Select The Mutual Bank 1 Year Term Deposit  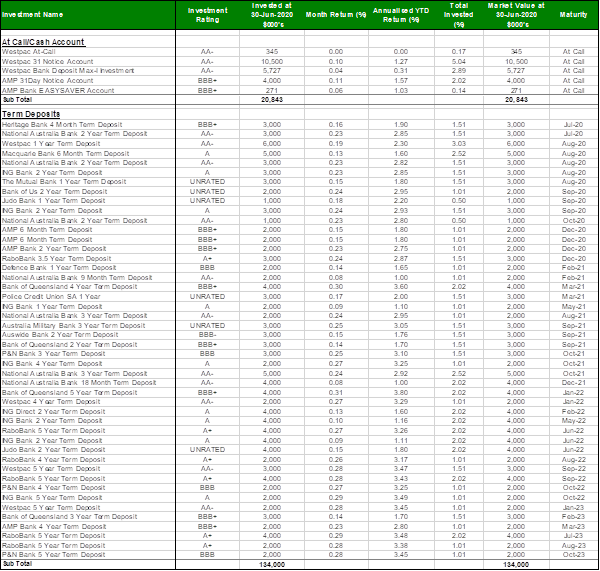pos(62,180)
